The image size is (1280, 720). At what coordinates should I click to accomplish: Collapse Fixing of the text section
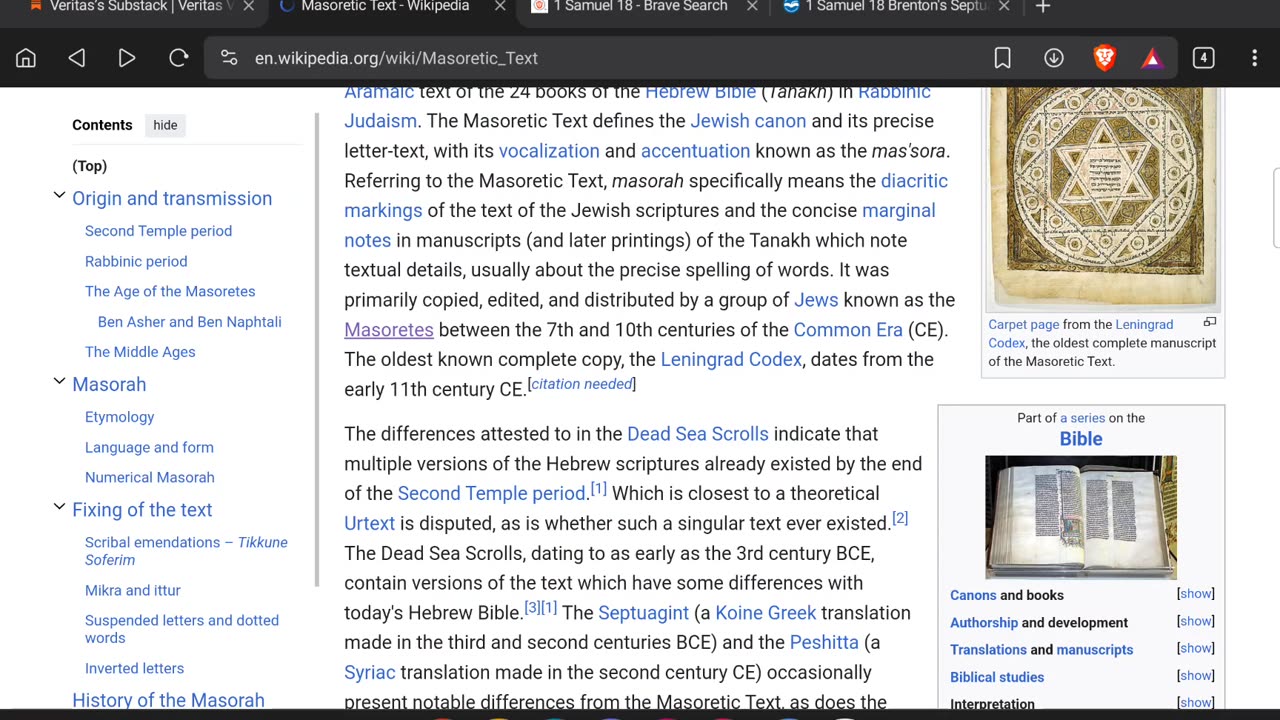coord(59,507)
